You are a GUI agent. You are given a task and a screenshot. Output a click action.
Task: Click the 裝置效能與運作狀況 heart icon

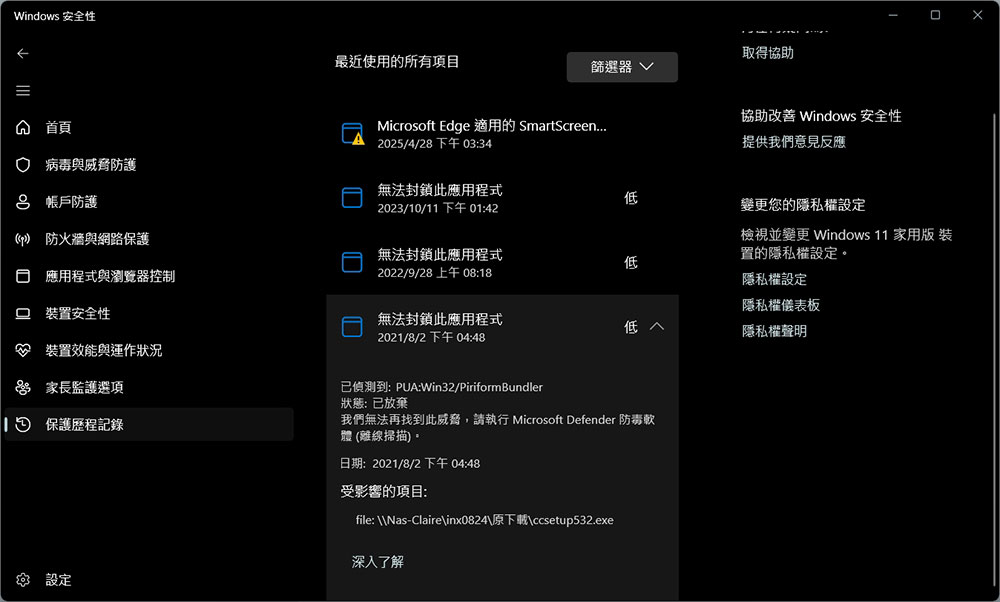coord(23,351)
